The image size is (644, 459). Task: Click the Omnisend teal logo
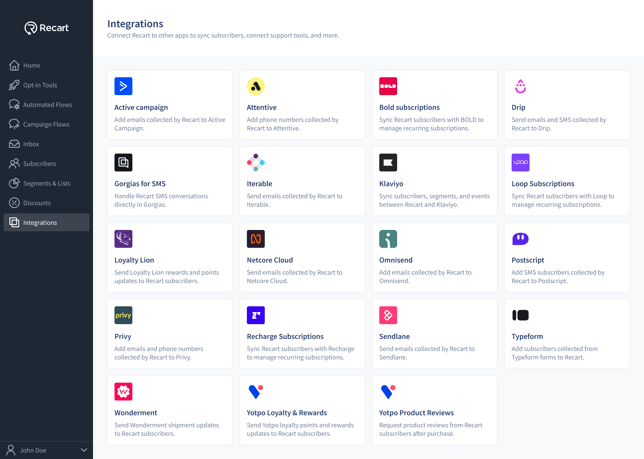click(x=388, y=239)
